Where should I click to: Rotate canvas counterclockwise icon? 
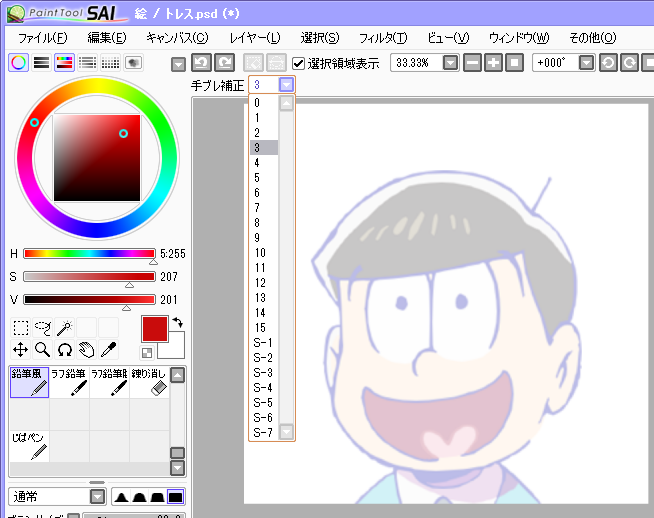coord(608,63)
